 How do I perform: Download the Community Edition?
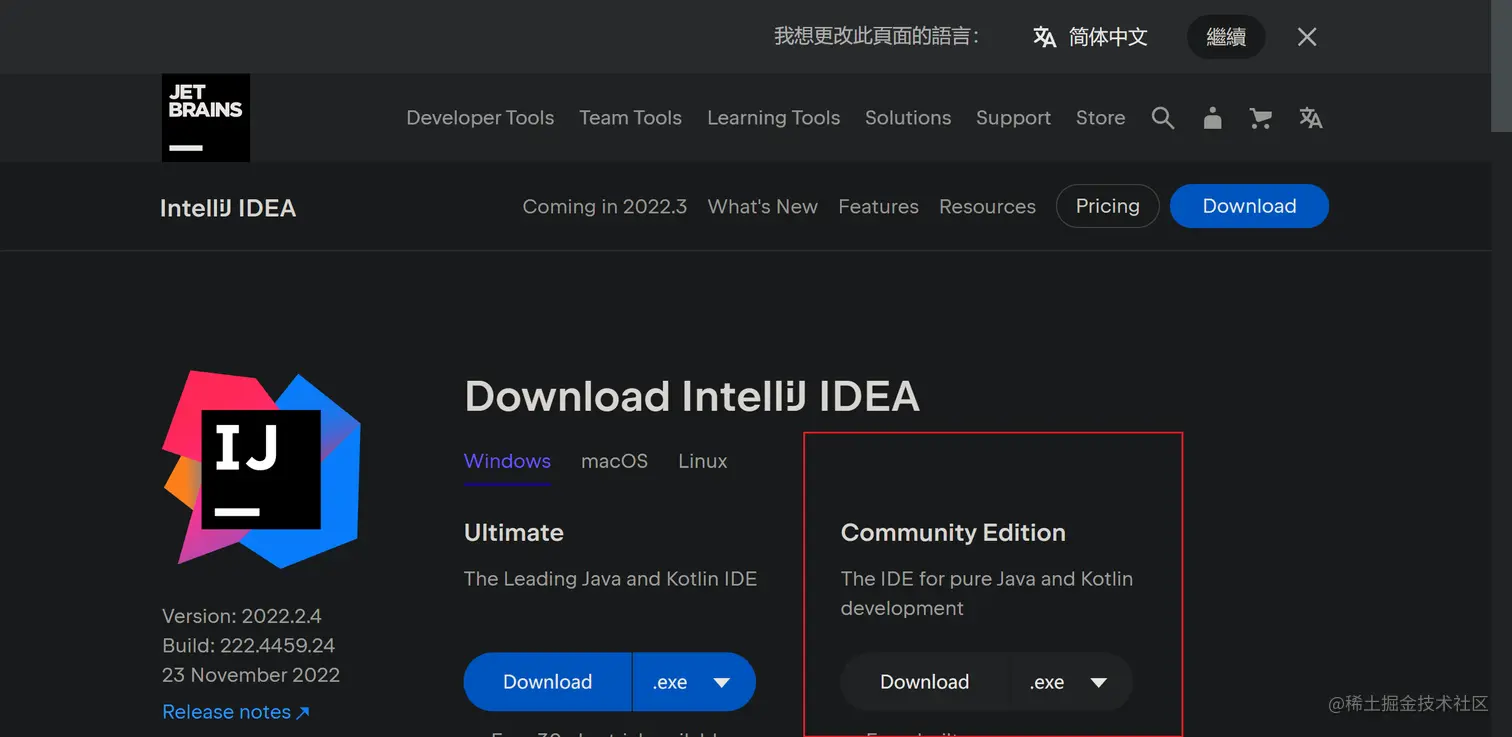point(924,682)
